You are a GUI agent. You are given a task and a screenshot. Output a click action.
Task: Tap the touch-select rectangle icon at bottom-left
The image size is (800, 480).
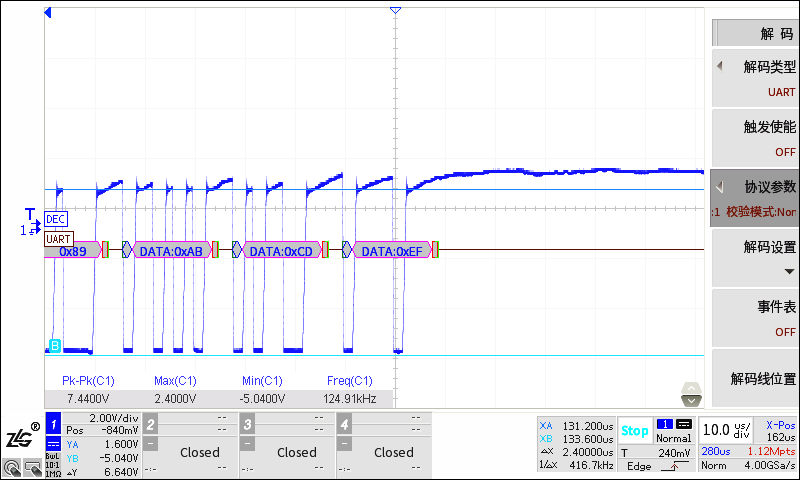point(33,468)
